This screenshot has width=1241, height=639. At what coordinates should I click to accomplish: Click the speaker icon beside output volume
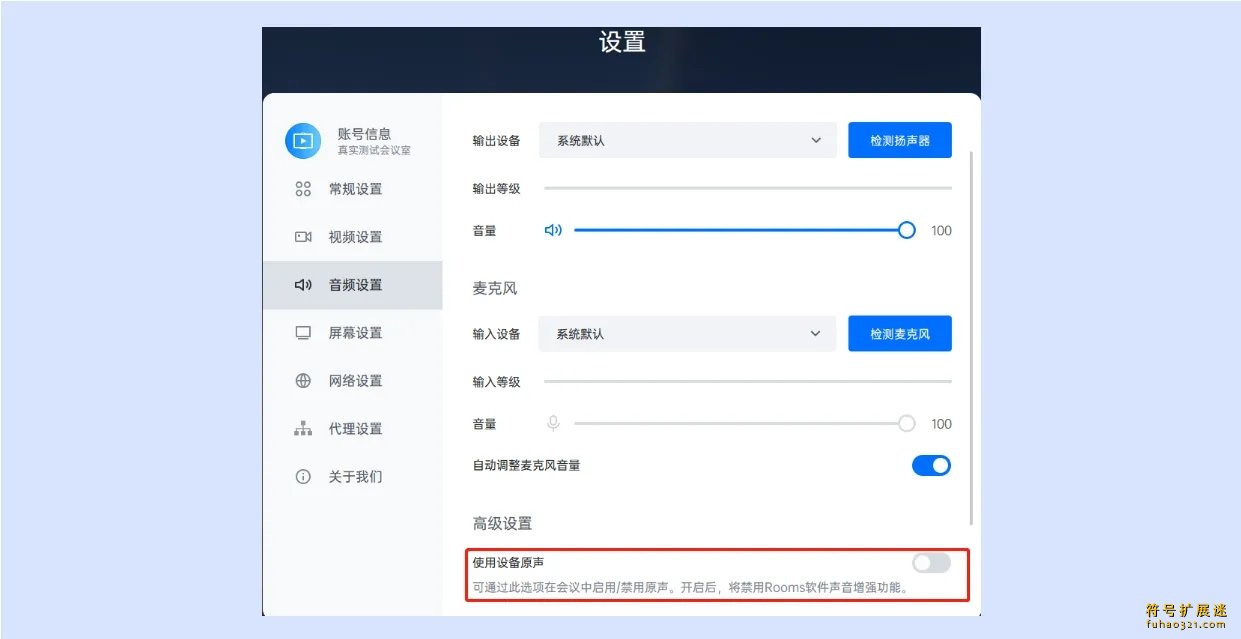coord(554,229)
